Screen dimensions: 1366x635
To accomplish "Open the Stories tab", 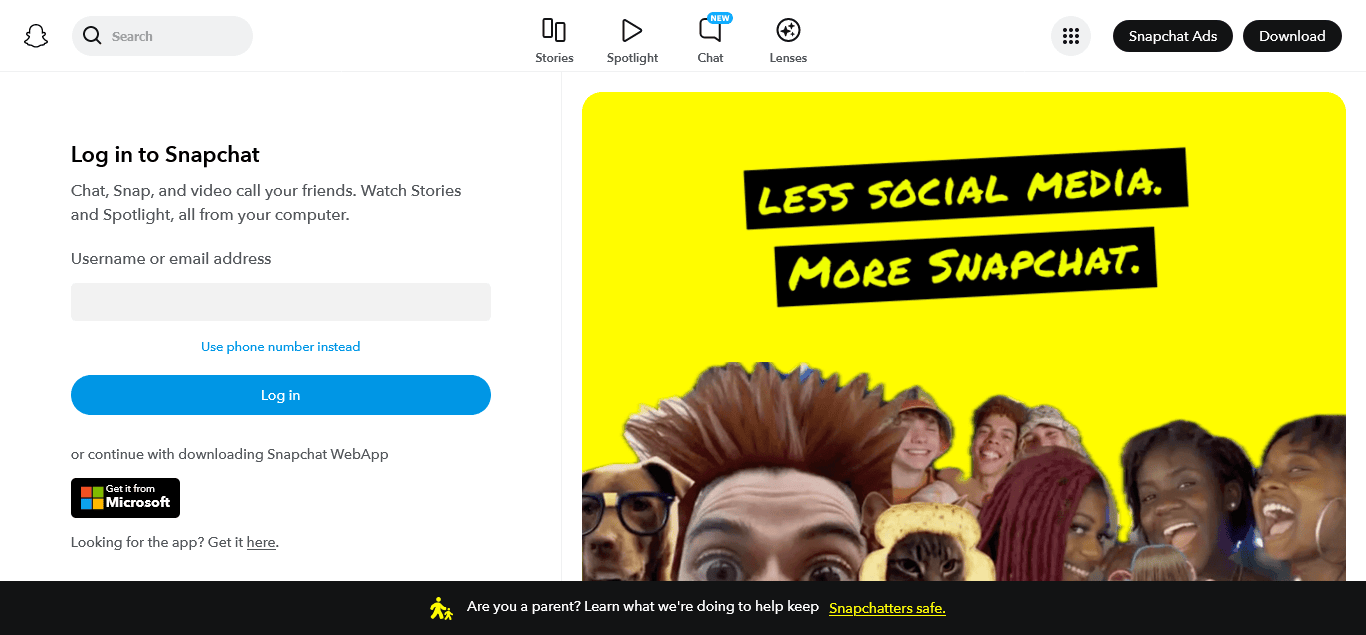I will 554,41.
